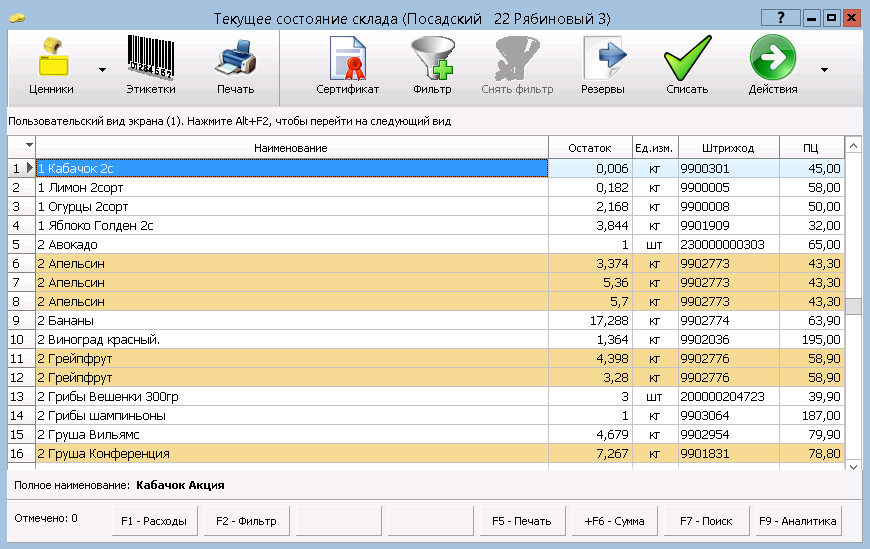Viewport: 870px width, 549px height.
Task: Sort by Наименование column header
Action: tap(291, 148)
